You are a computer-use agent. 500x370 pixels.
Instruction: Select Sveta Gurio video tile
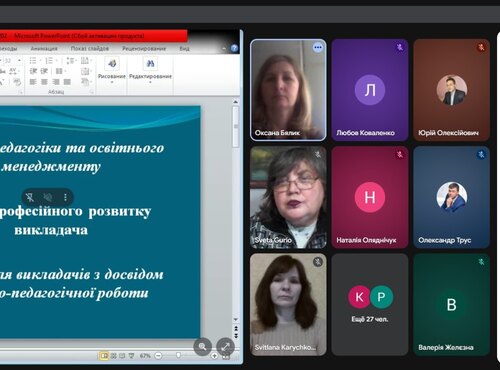click(x=288, y=197)
